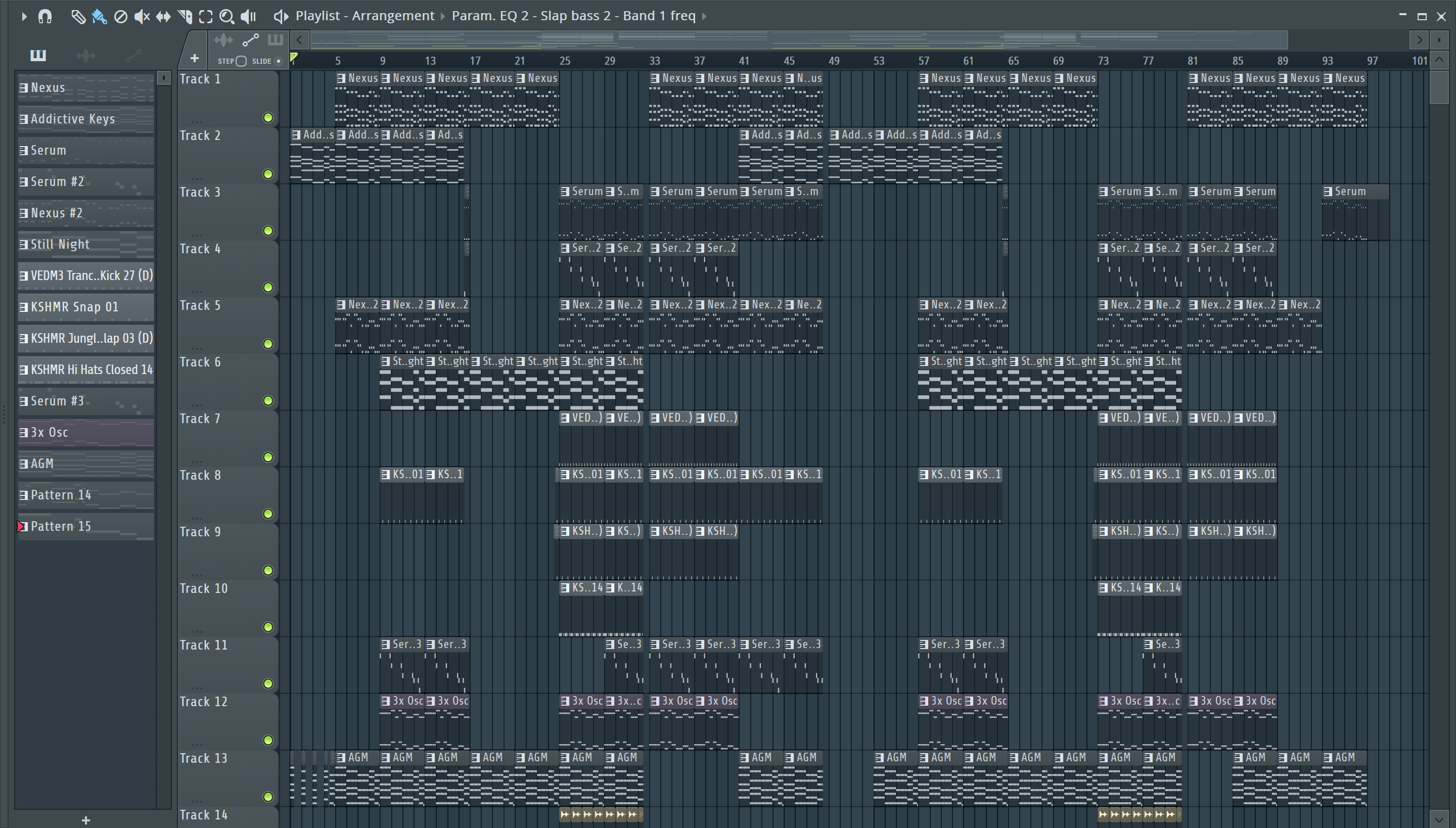Select the Draw pencil tool
This screenshot has width=1456, height=828.
(78, 17)
